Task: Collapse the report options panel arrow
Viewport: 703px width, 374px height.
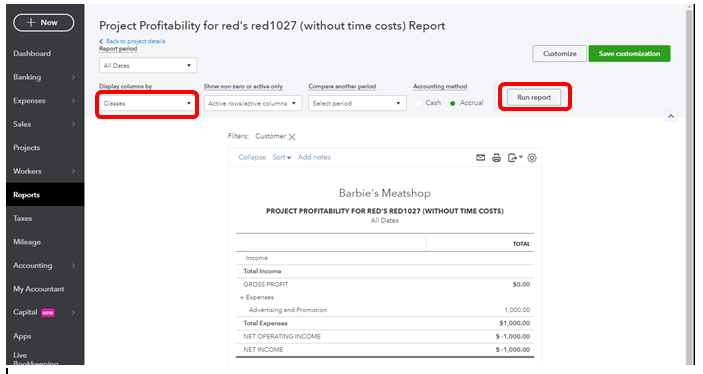Action: click(x=671, y=116)
